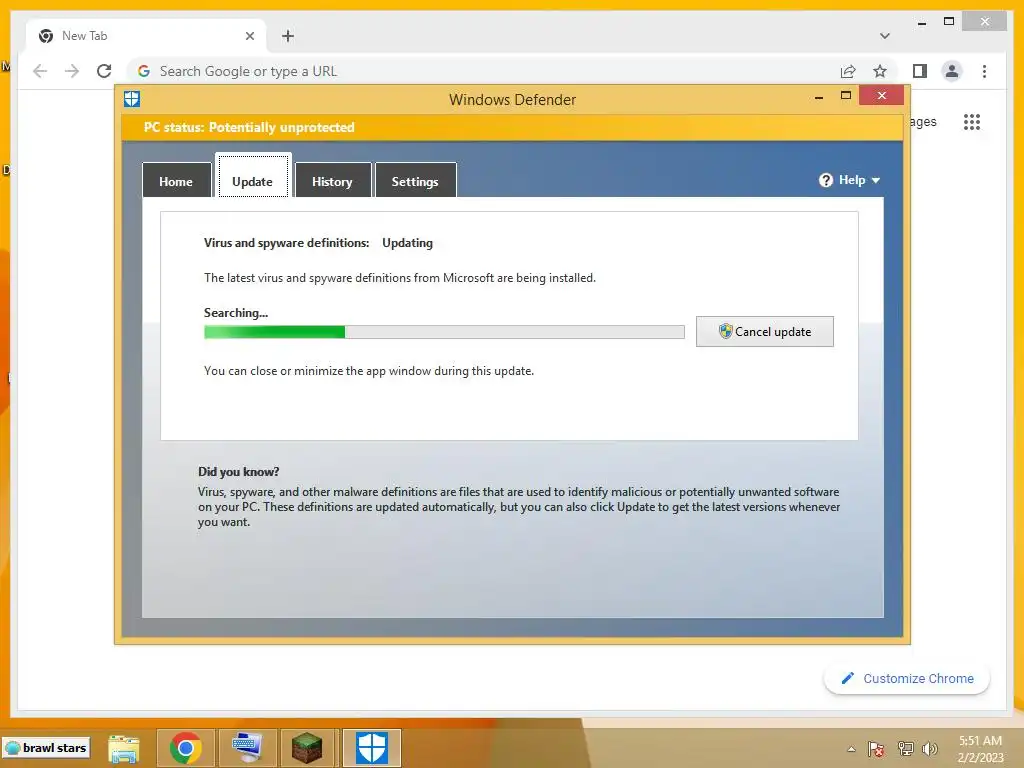Click the share page icon in Chrome
The image size is (1024, 768).
coord(848,71)
